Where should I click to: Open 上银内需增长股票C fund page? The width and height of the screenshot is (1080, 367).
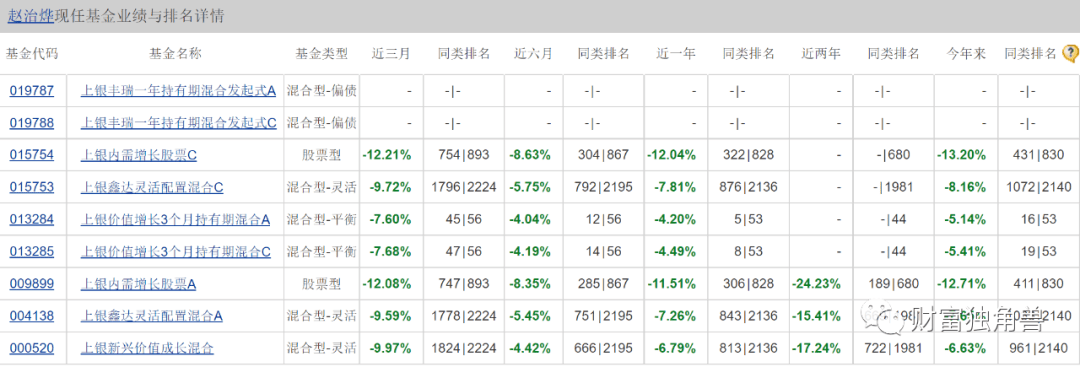(139, 155)
